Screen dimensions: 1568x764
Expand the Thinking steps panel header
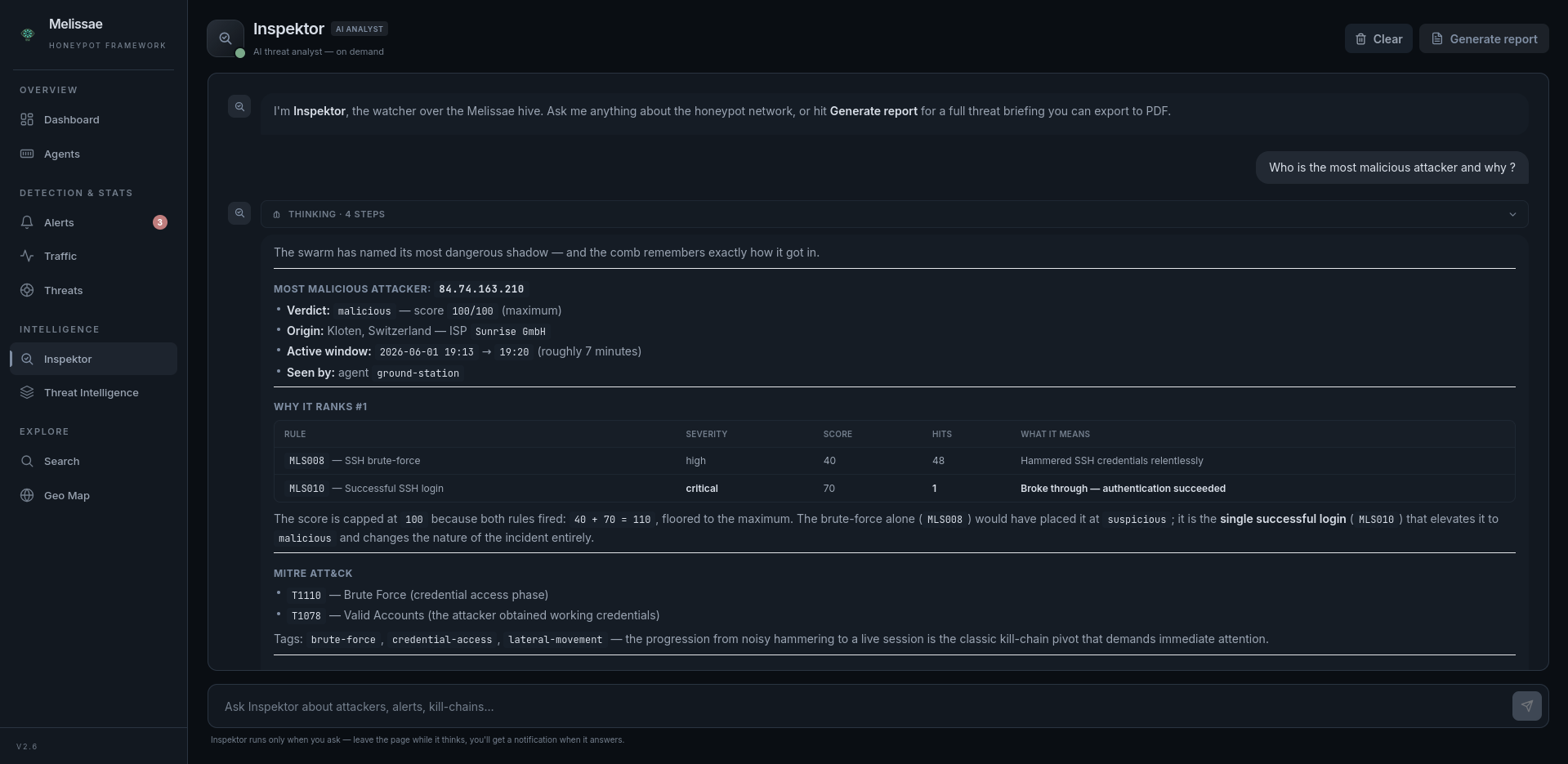click(894, 214)
